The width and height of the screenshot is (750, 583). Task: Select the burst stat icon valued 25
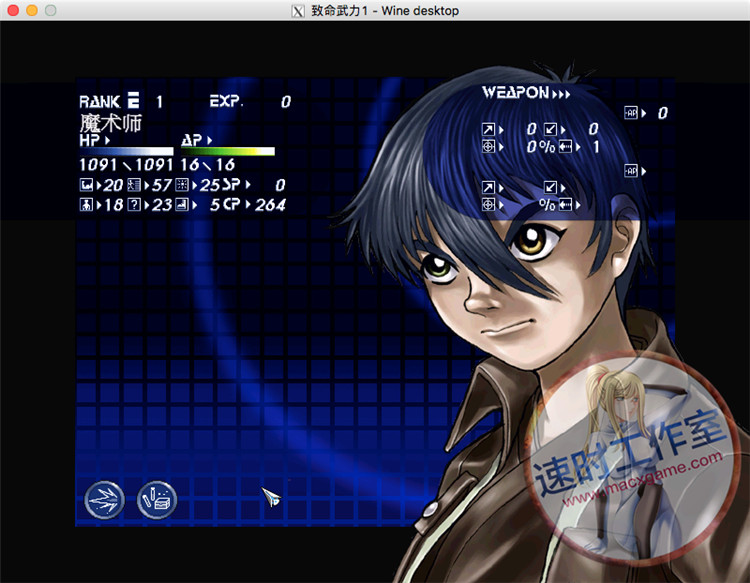click(182, 185)
